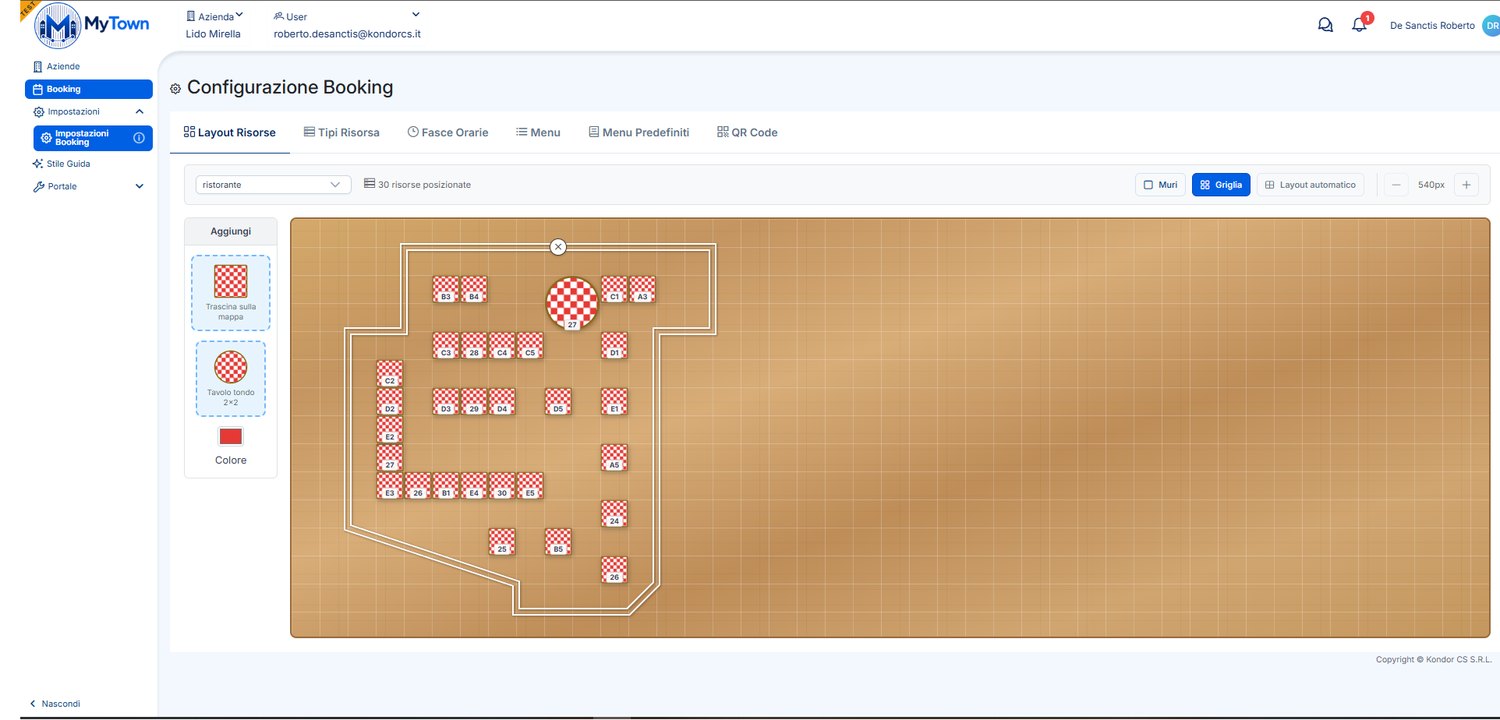This screenshot has width=1500, height=720.
Task: Open the chat messages icon
Action: [x=1325, y=25]
